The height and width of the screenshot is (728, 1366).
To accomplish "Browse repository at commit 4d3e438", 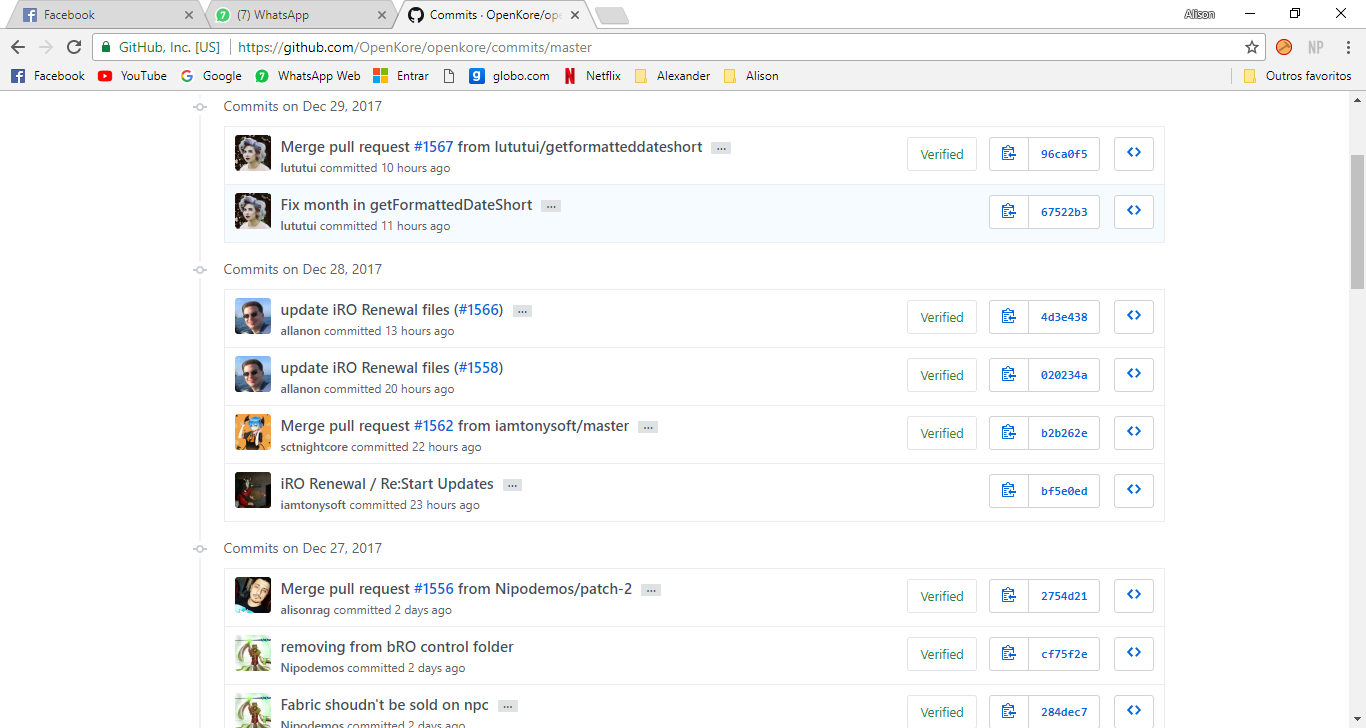I will pyautogui.click(x=1134, y=317).
